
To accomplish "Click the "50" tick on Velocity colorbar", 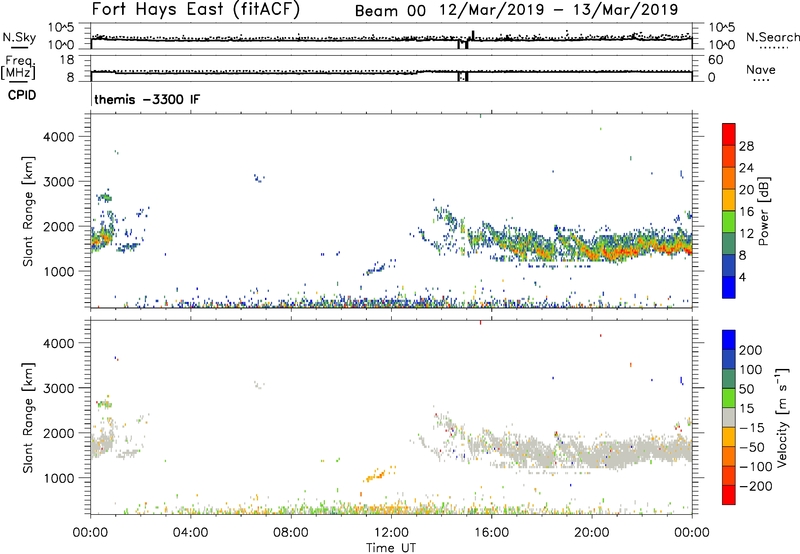I will (746, 389).
